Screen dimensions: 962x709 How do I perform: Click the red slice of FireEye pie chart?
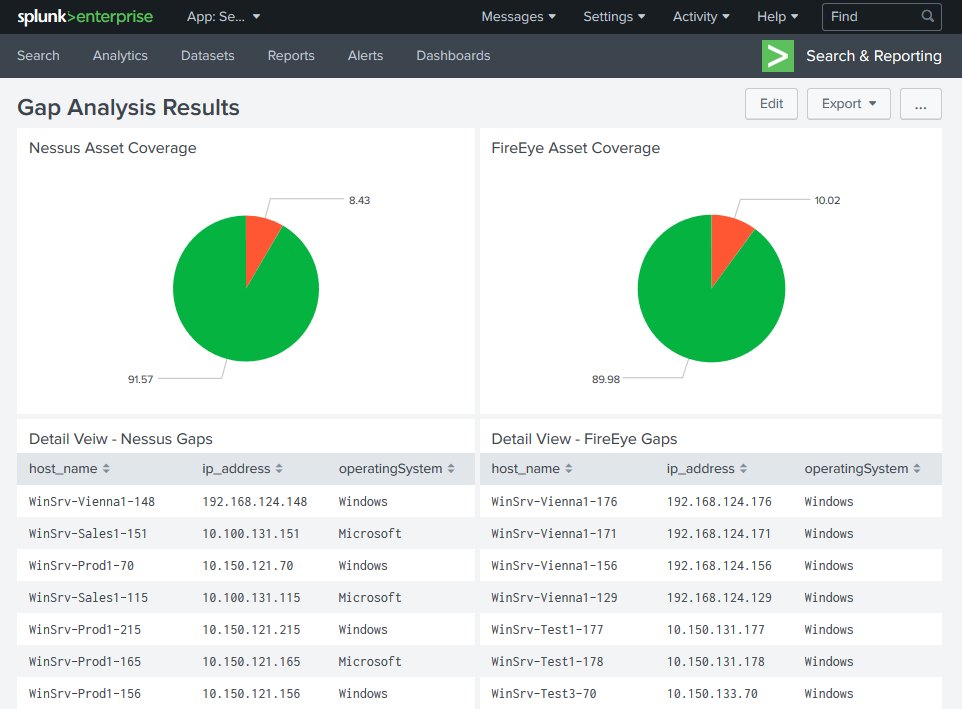(727, 243)
